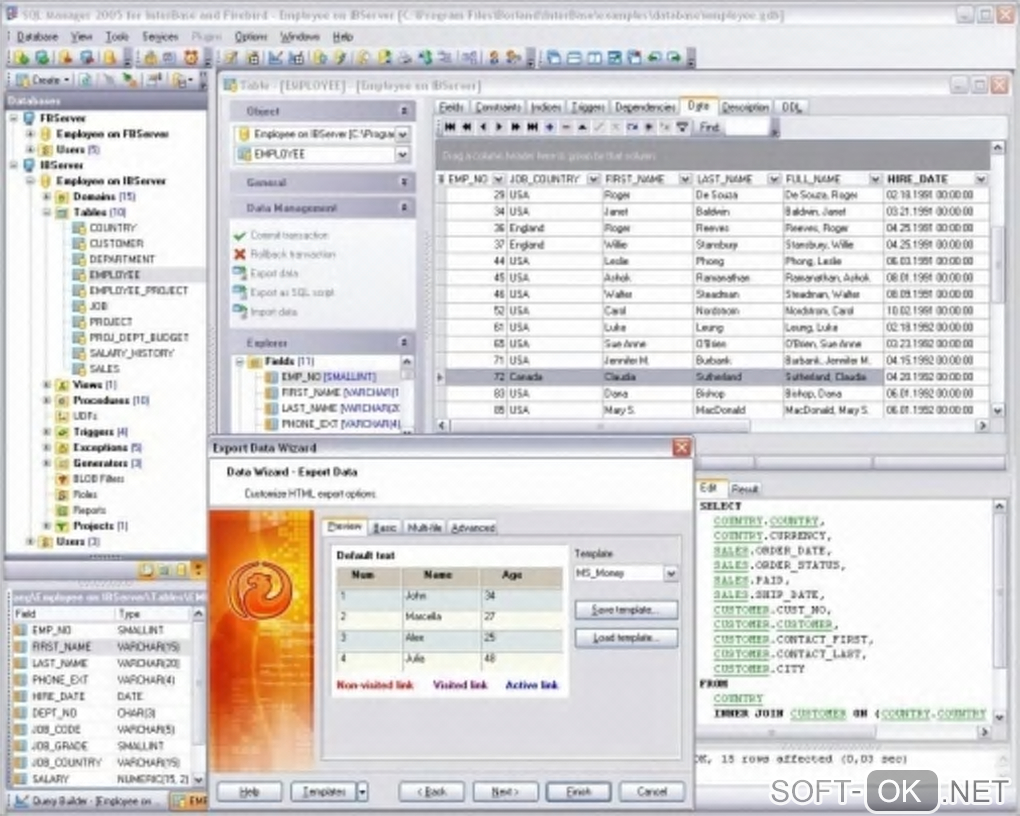Click Commit transaction green check icon
The image size is (1020, 816).
[x=239, y=236]
